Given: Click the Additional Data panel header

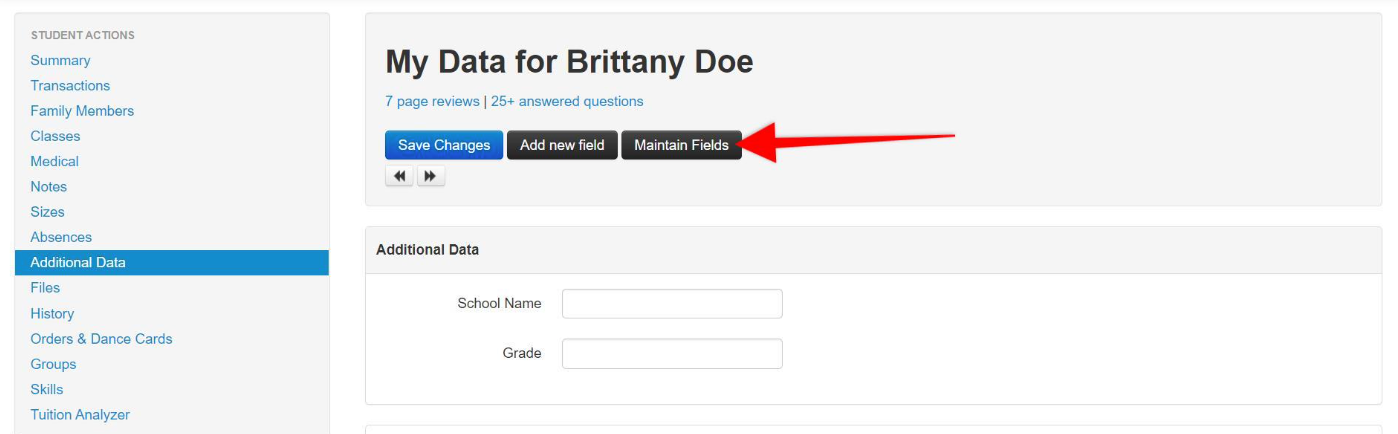Looking at the screenshot, I should tap(873, 250).
